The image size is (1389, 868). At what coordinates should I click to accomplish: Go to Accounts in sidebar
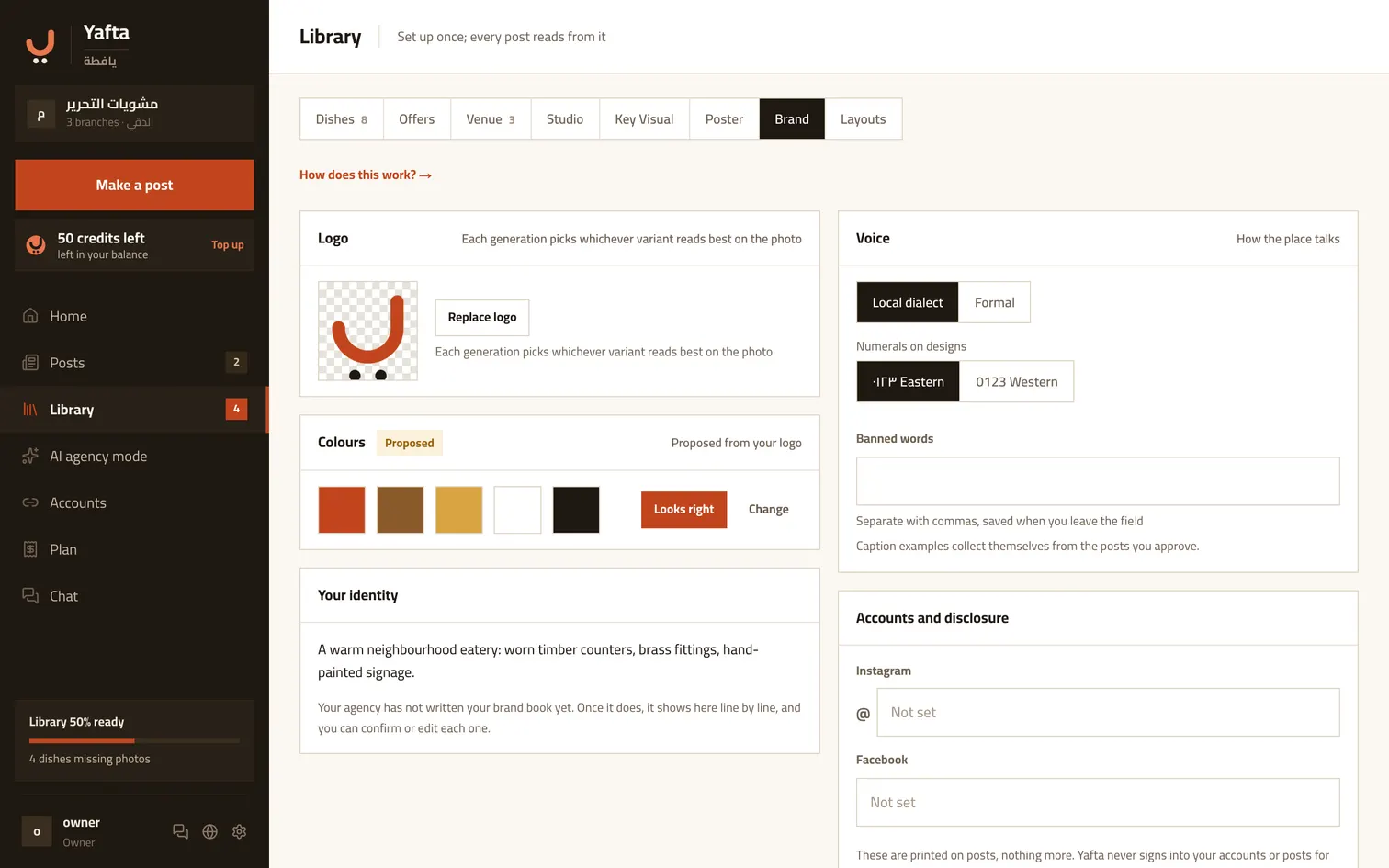[x=134, y=503]
